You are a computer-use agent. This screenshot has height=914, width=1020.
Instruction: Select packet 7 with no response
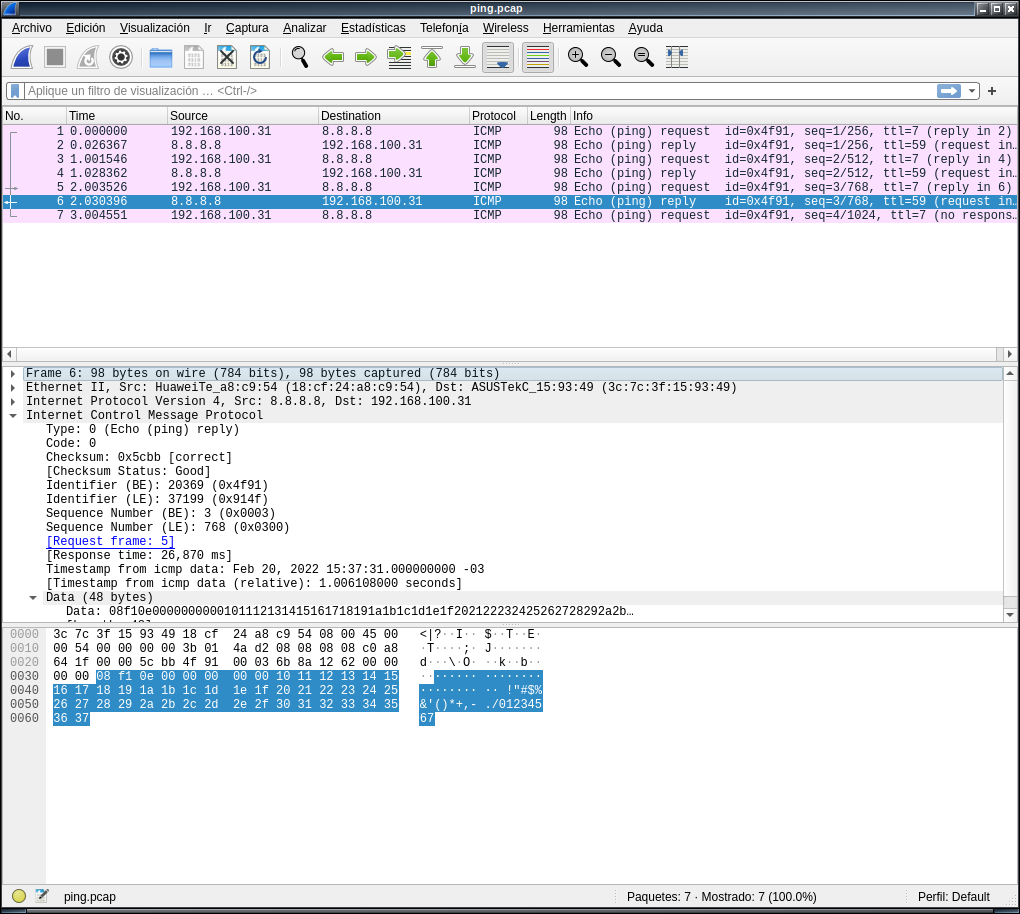pos(510,215)
